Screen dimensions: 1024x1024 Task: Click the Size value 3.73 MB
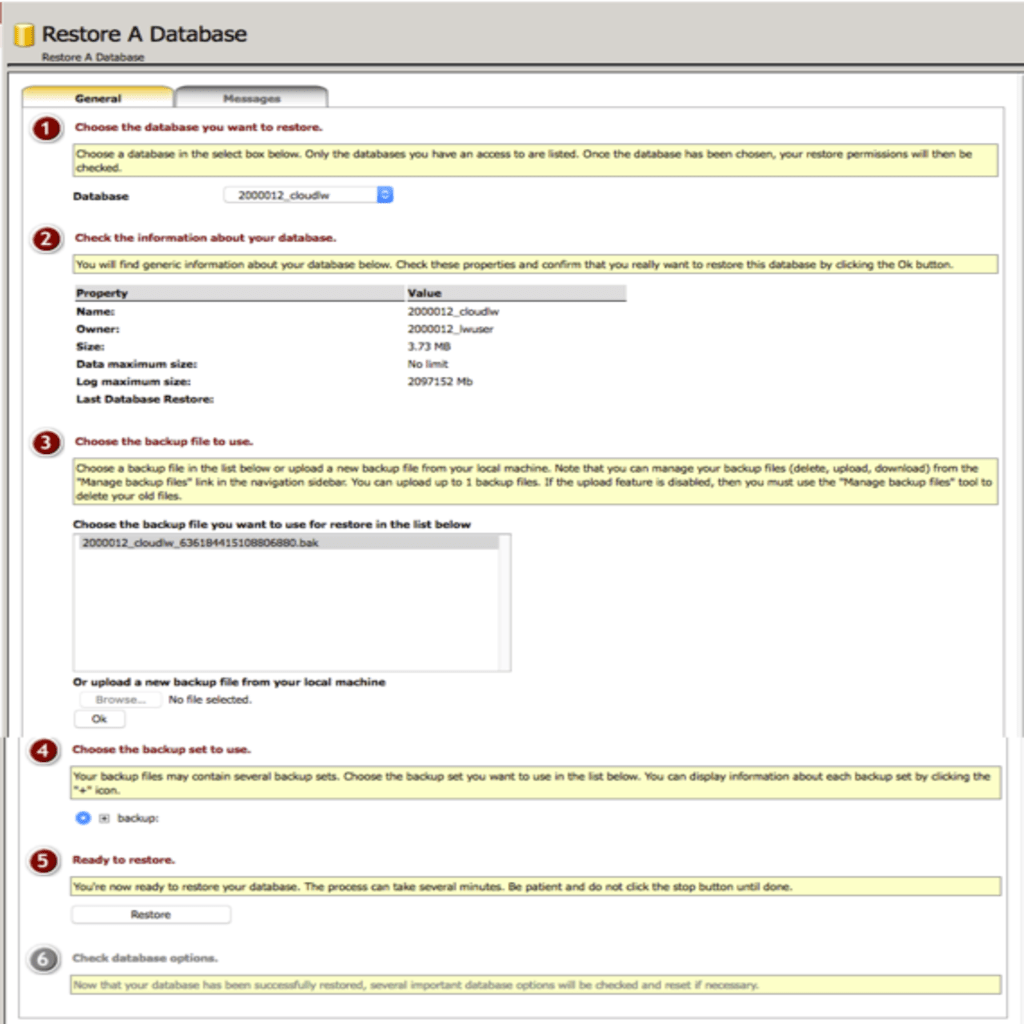(x=429, y=347)
